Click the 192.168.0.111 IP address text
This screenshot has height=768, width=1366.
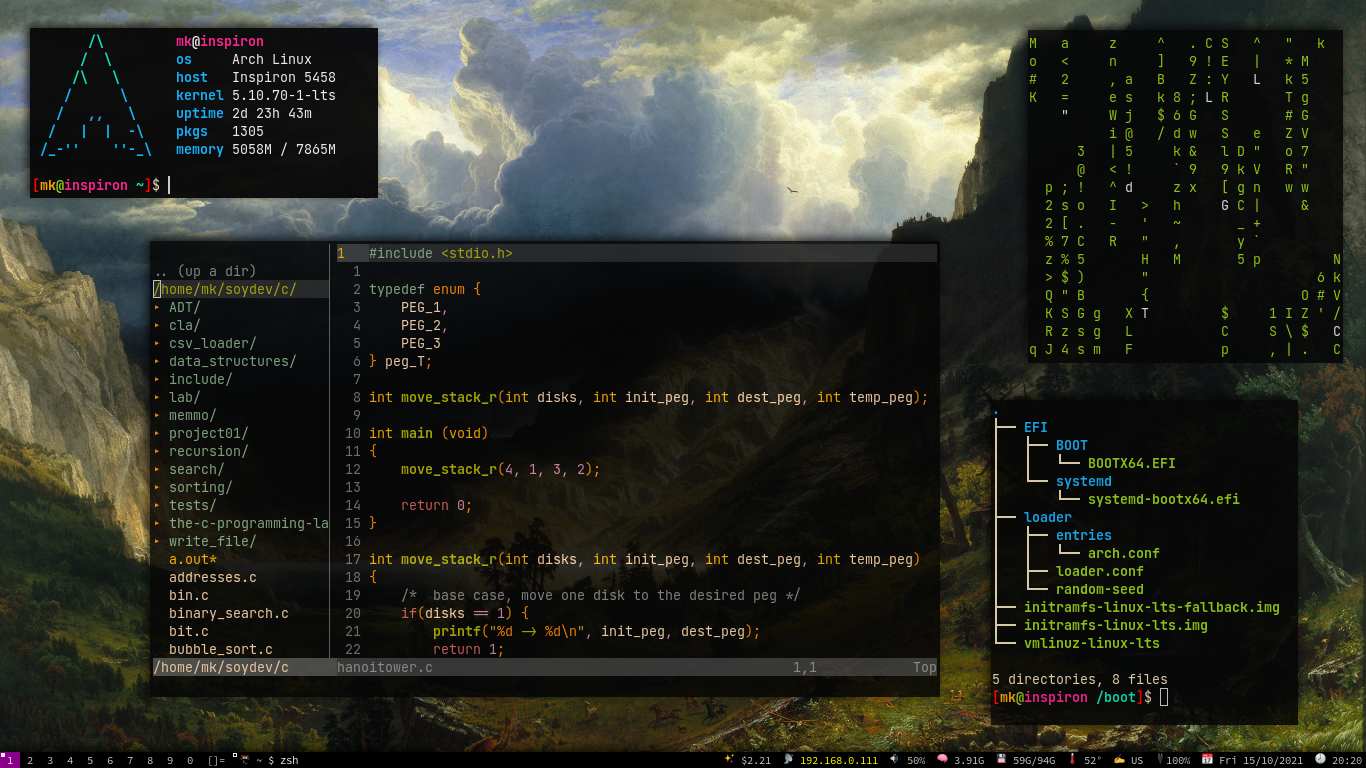(x=839, y=760)
